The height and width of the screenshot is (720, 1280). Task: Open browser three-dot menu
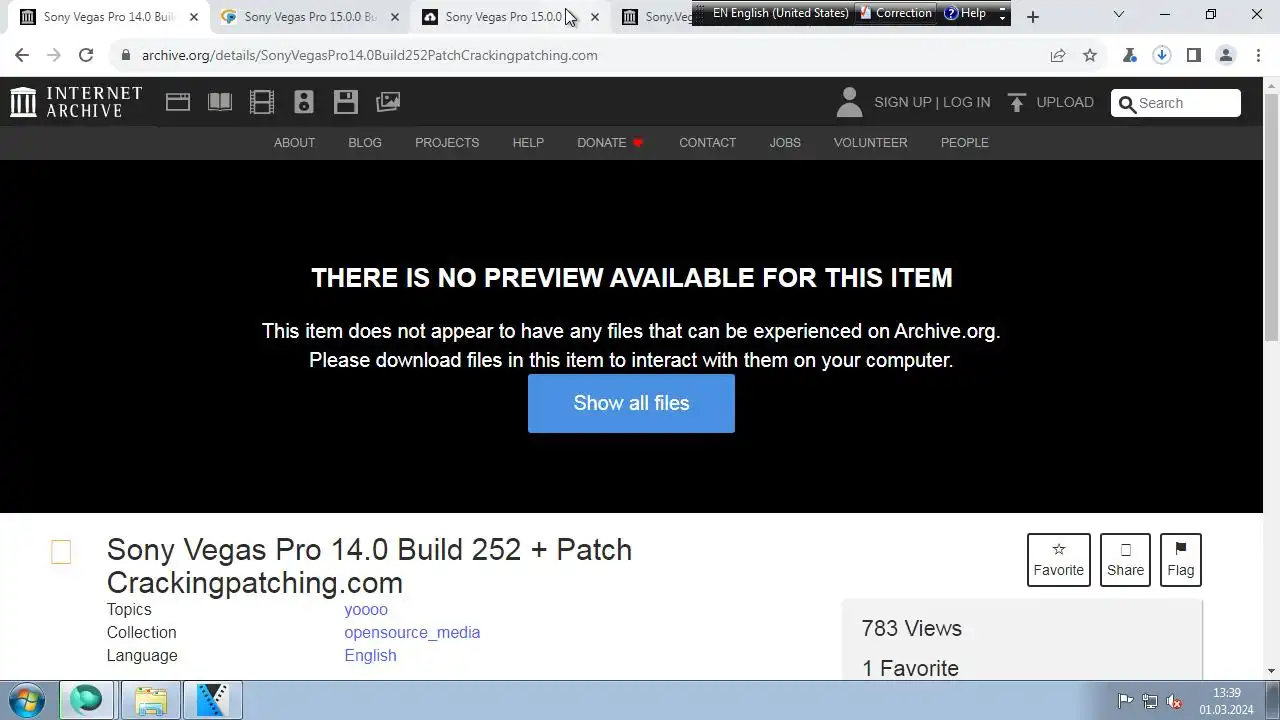click(1258, 55)
